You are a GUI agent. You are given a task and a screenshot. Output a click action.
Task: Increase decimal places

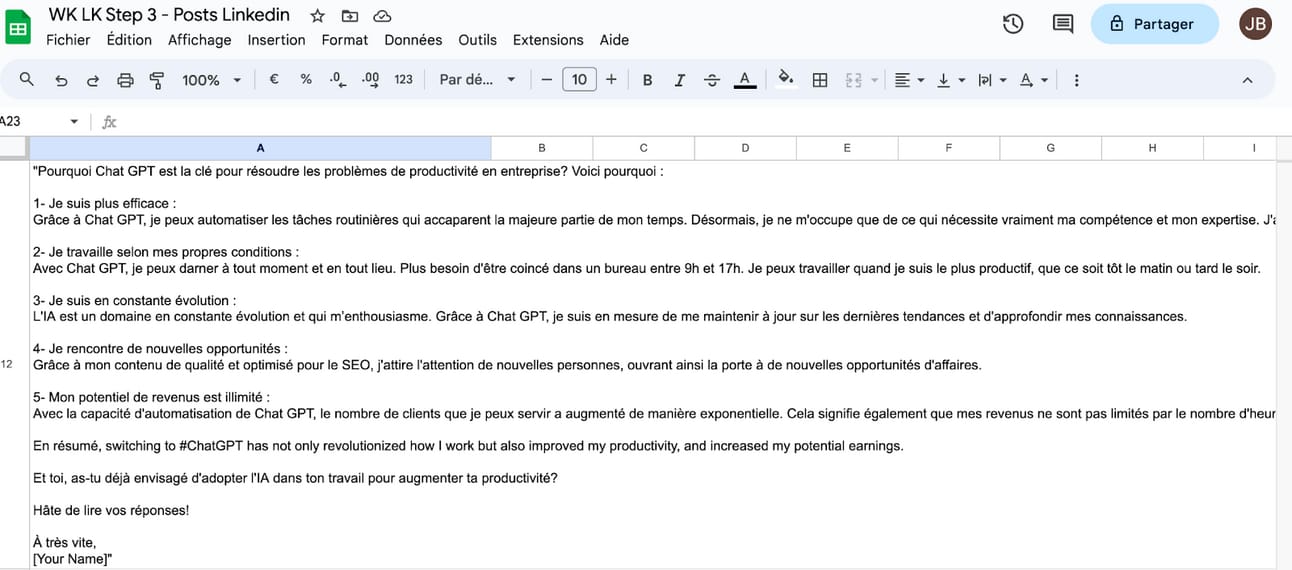point(370,79)
